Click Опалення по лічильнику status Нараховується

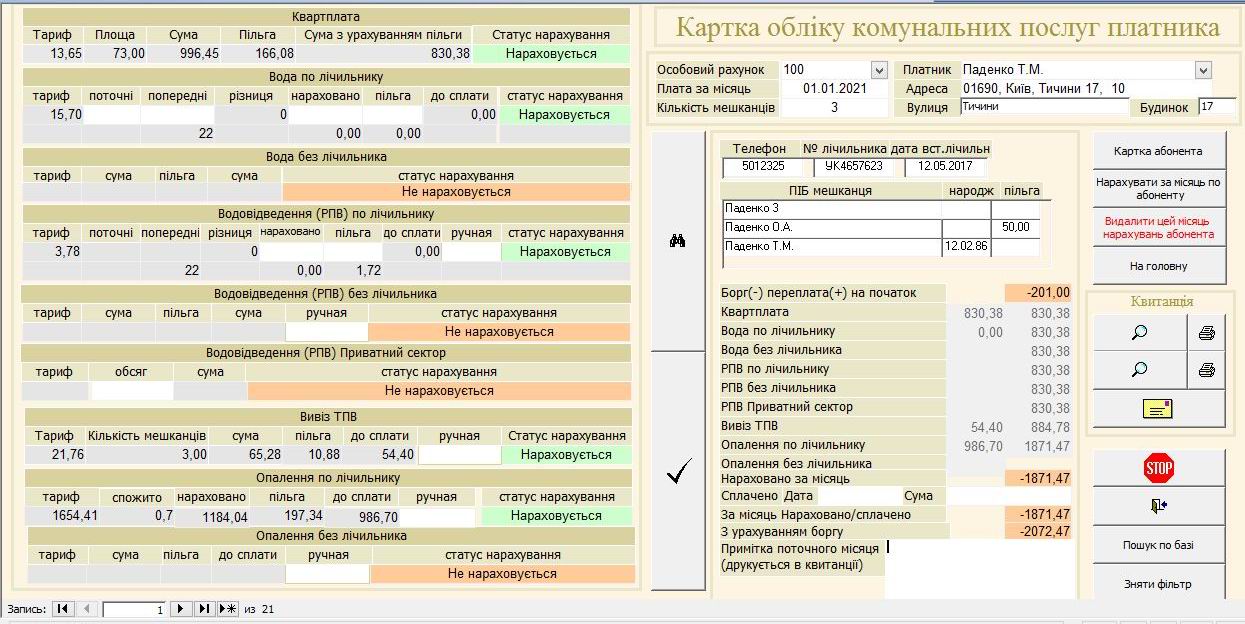coord(556,516)
